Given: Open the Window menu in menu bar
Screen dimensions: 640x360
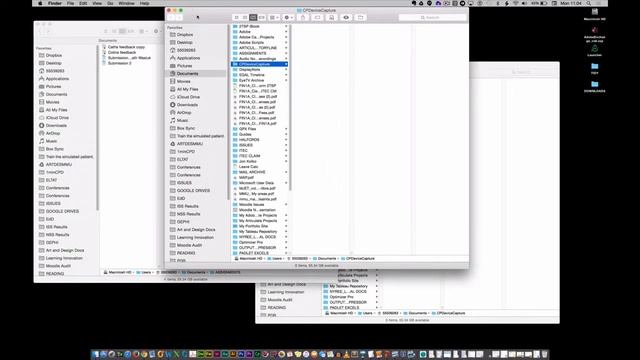Looking at the screenshot, I should [126, 3].
